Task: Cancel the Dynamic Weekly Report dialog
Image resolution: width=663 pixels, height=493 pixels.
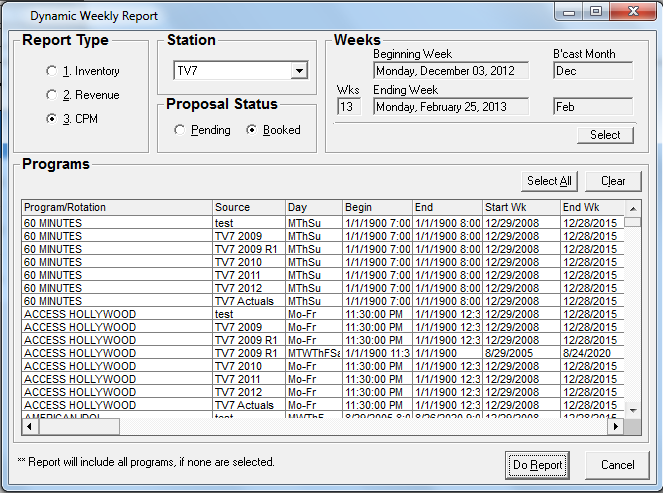Action: pyautogui.click(x=617, y=465)
